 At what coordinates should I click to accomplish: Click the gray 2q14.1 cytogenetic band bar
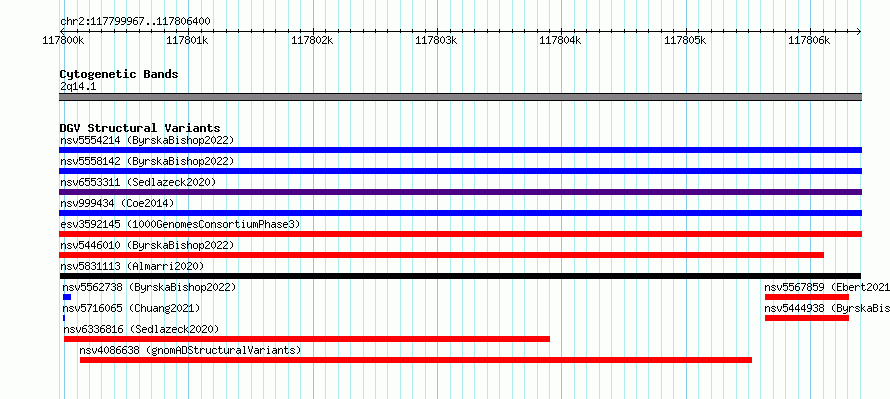coord(460,97)
